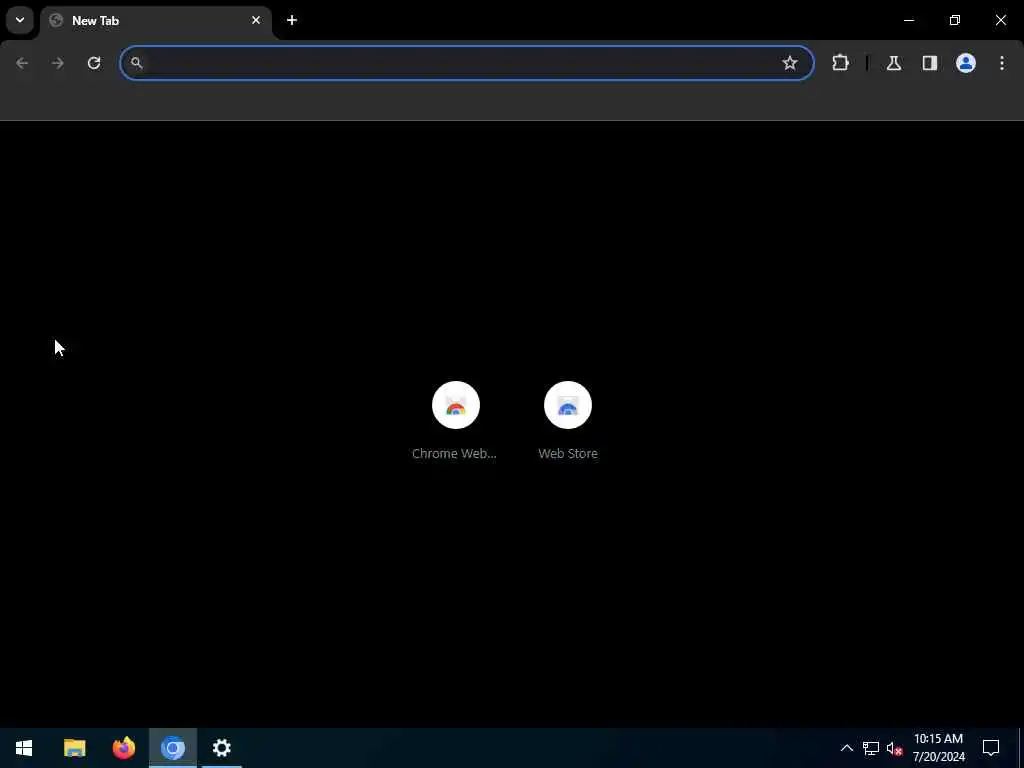Open Settings gear from taskbar
Image resolution: width=1024 pixels, height=768 pixels.
point(221,748)
